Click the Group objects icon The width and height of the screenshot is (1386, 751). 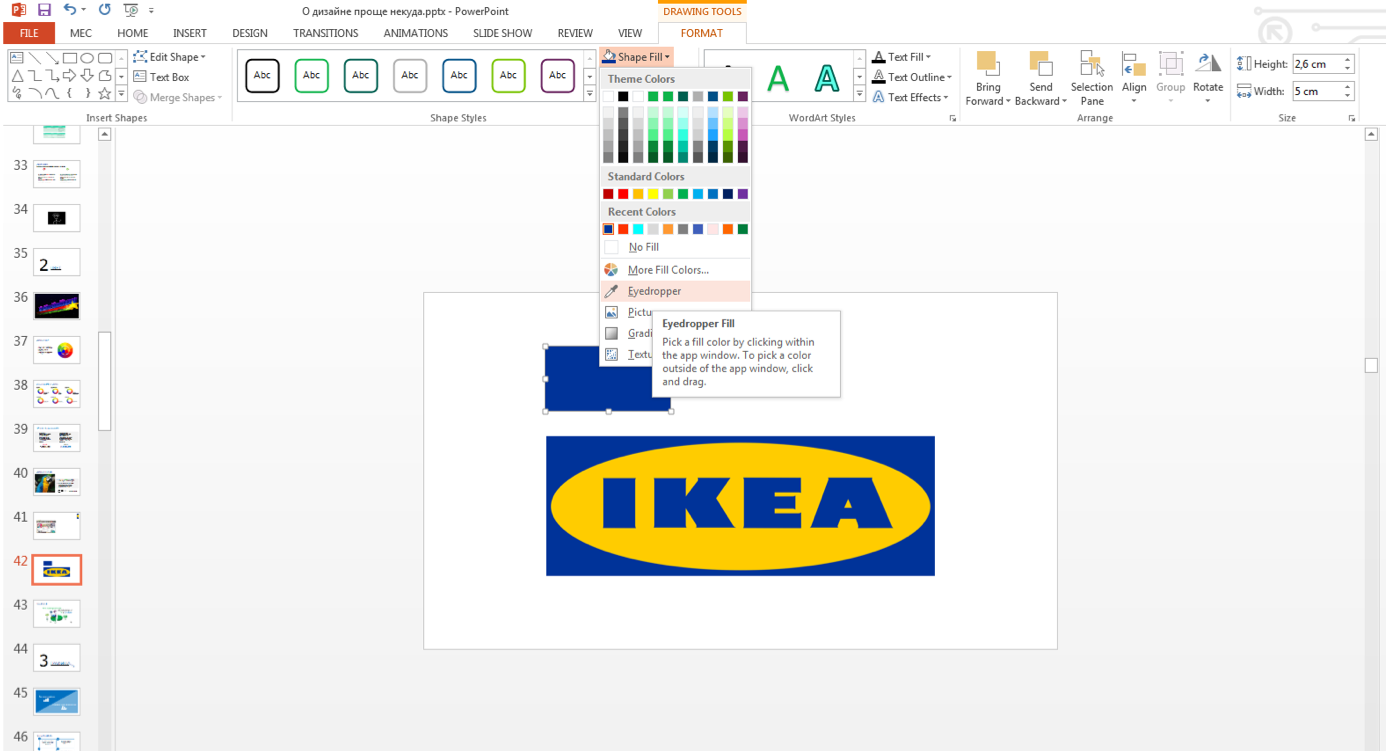click(x=1170, y=65)
